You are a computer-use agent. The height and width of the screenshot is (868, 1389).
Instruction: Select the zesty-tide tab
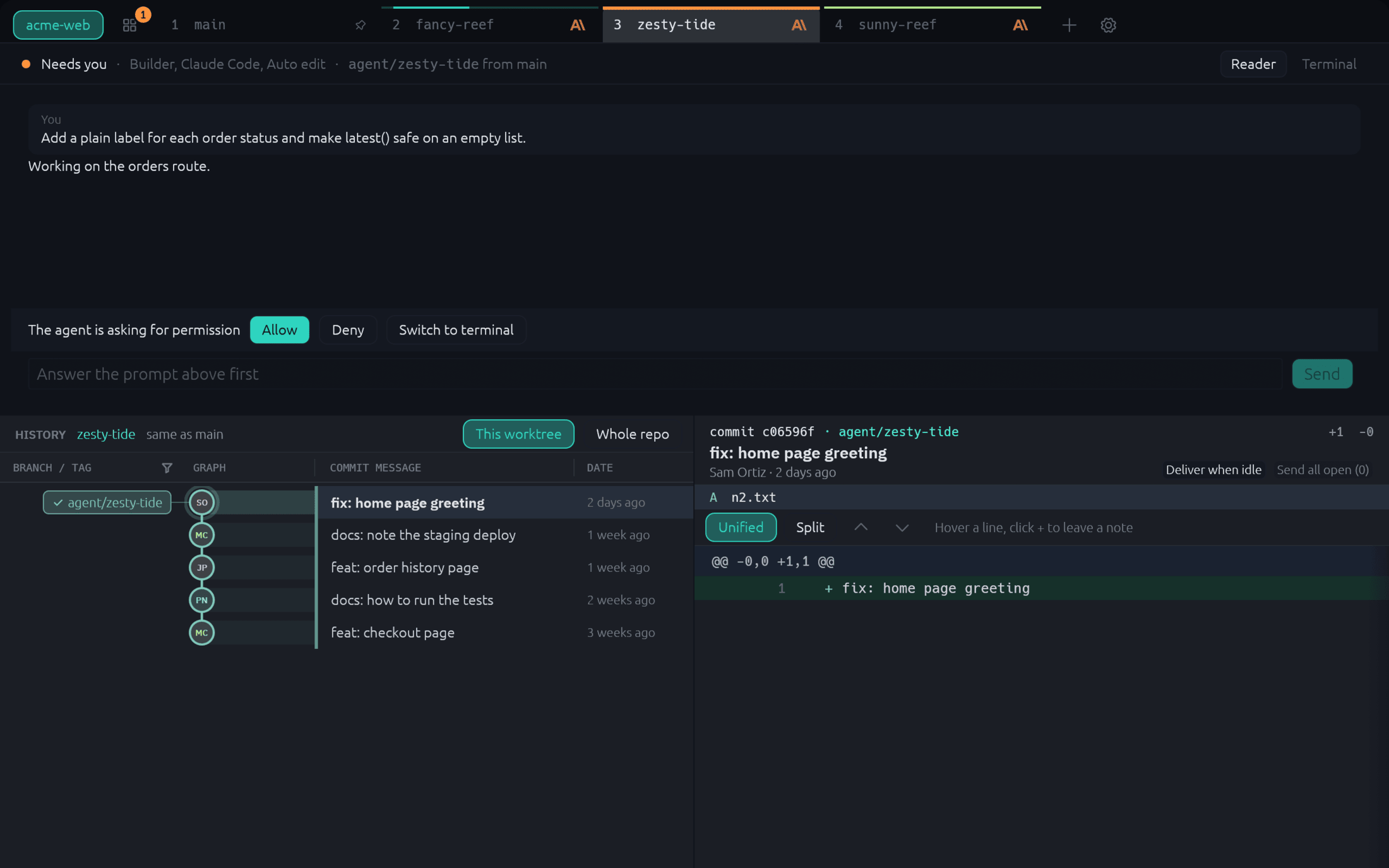click(711, 25)
